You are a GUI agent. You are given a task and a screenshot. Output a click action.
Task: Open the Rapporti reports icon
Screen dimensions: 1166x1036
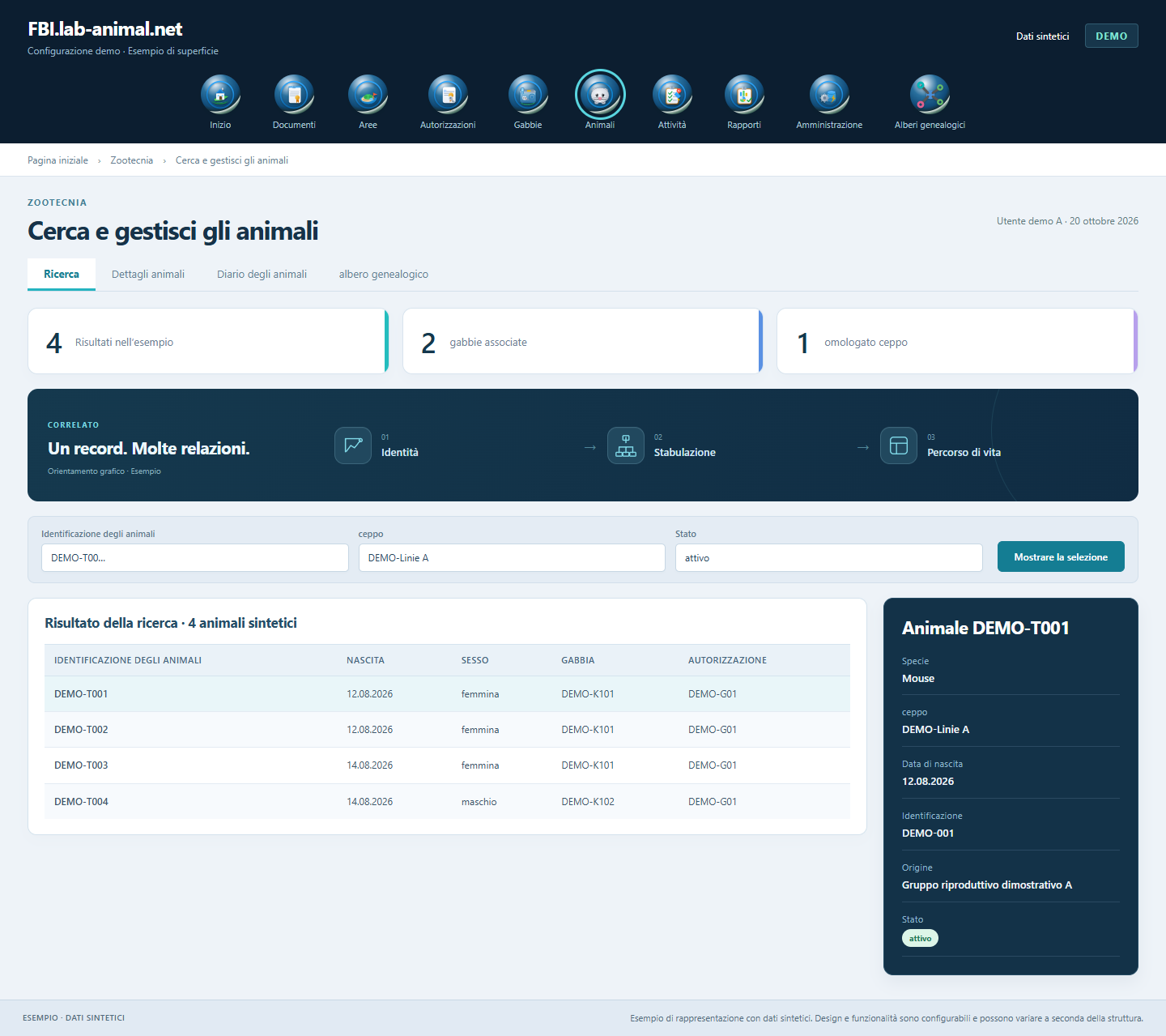744,94
